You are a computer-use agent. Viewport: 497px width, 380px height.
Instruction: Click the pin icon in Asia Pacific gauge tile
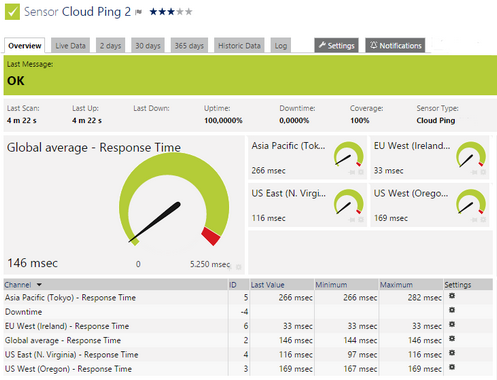pyautogui.click(x=352, y=172)
